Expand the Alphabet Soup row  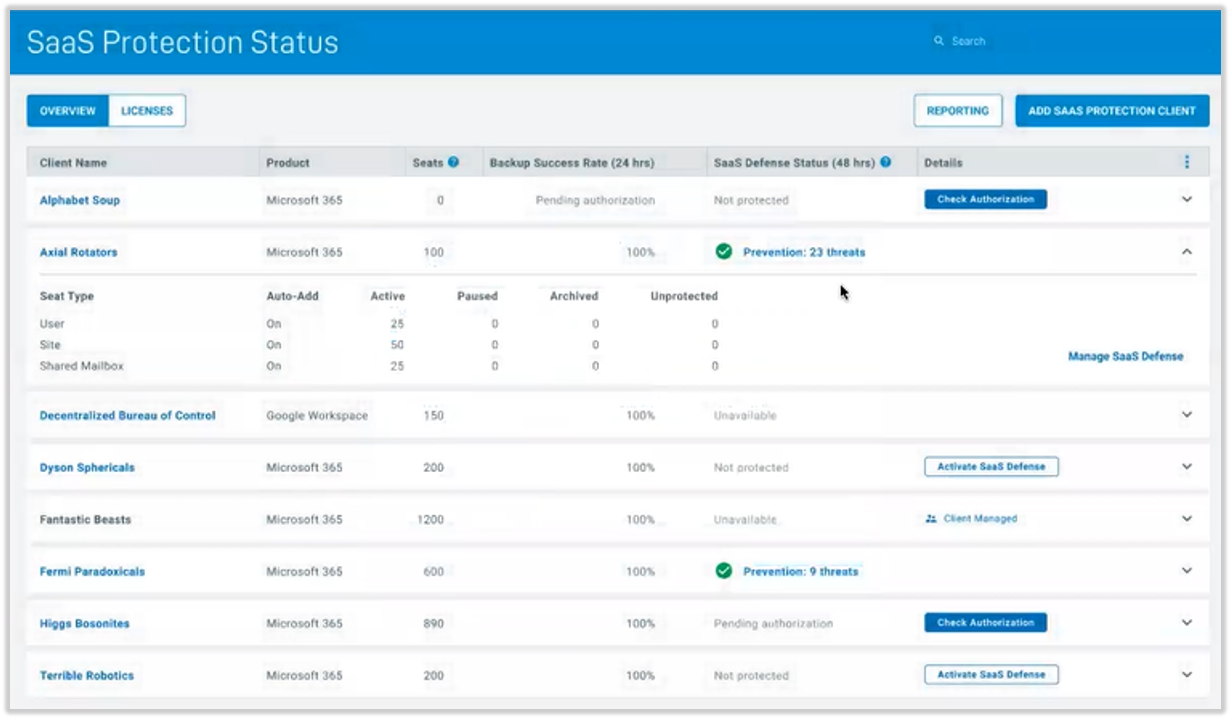[1187, 200]
